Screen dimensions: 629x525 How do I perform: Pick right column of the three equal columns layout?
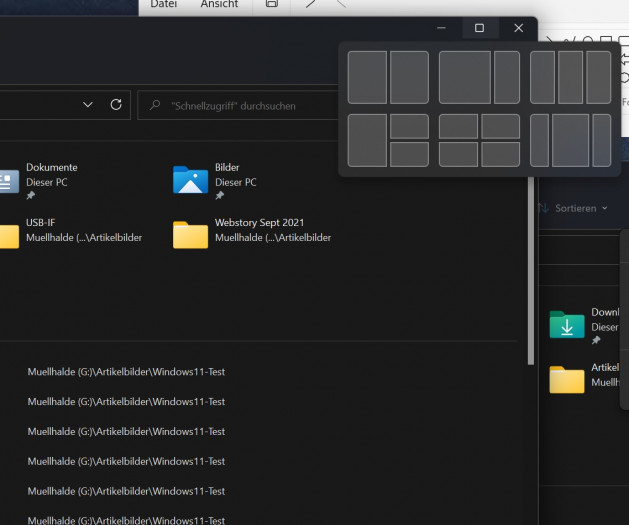[599, 77]
